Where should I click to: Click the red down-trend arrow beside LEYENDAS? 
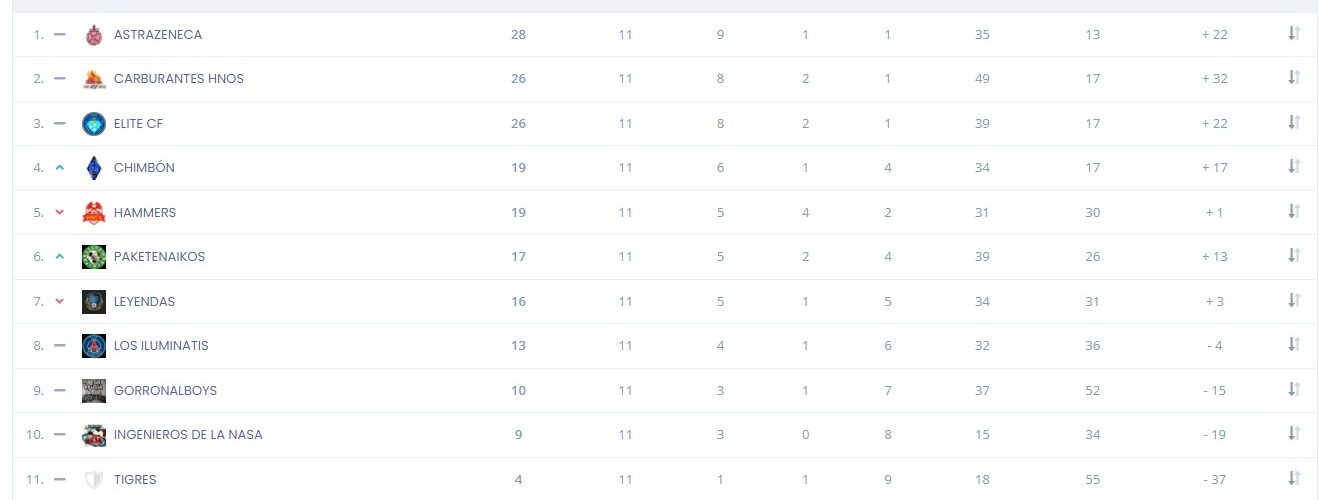[x=60, y=301]
